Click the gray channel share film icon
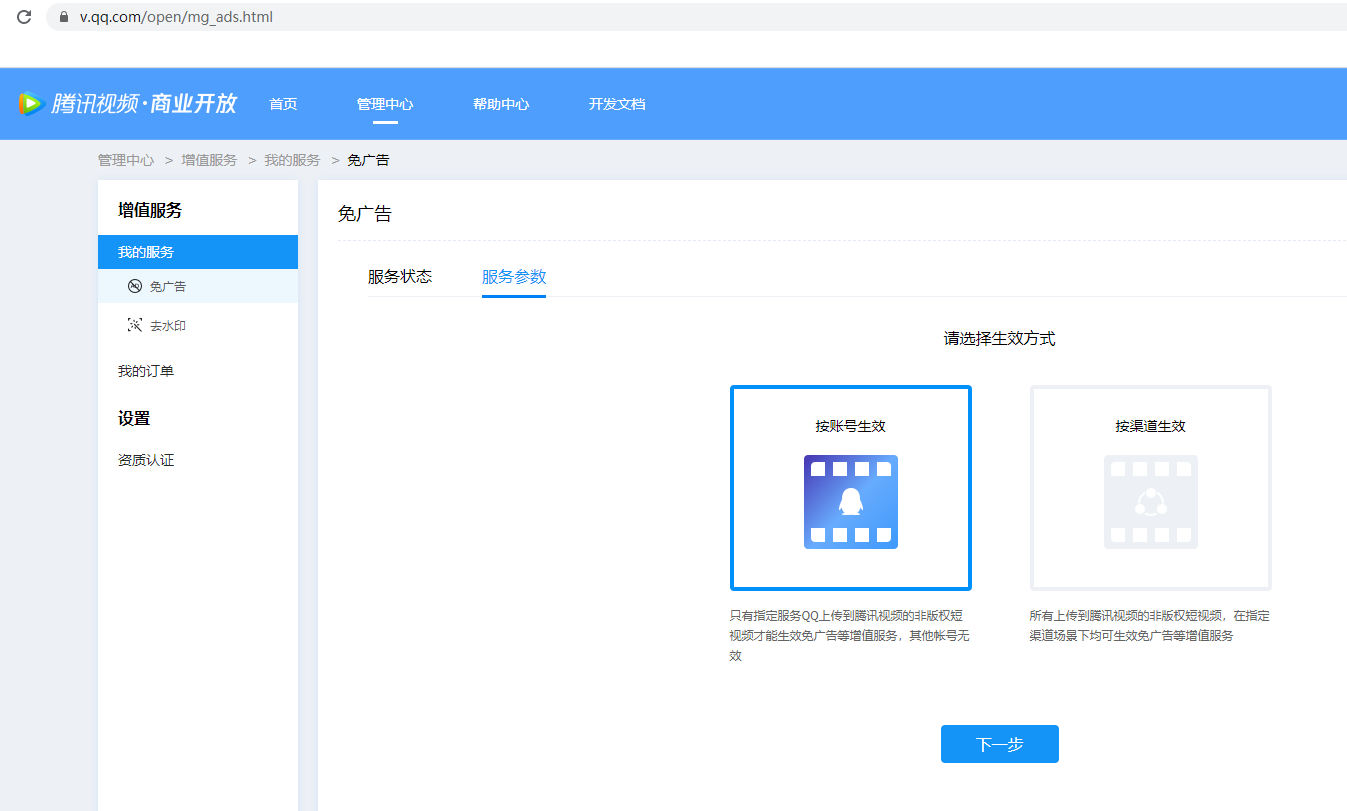Image resolution: width=1347 pixels, height=811 pixels. click(x=1150, y=502)
